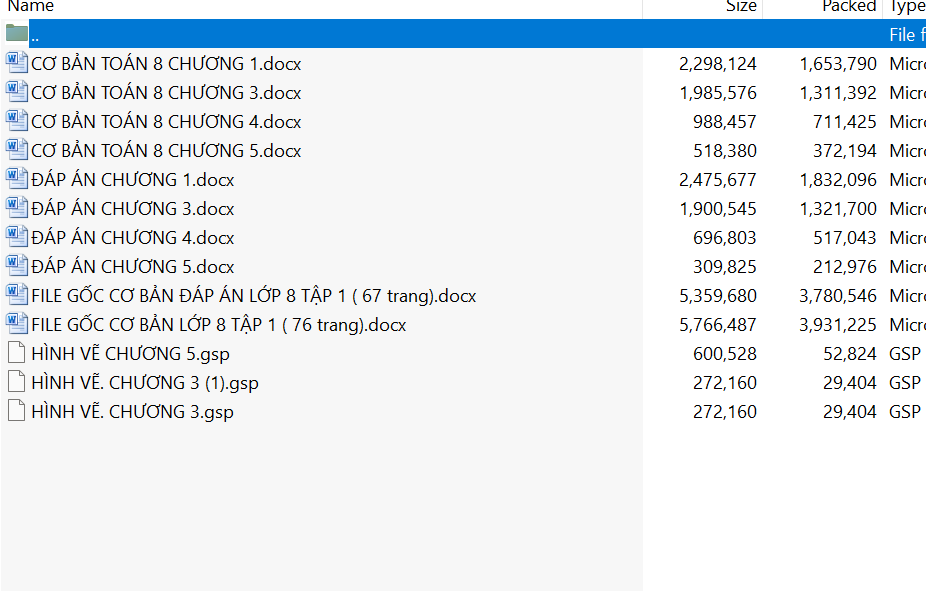Image resolution: width=926 pixels, height=591 pixels.
Task: Select HÌNH VẼ. CHƯƠNG 3.gsp file name
Action: [132, 412]
